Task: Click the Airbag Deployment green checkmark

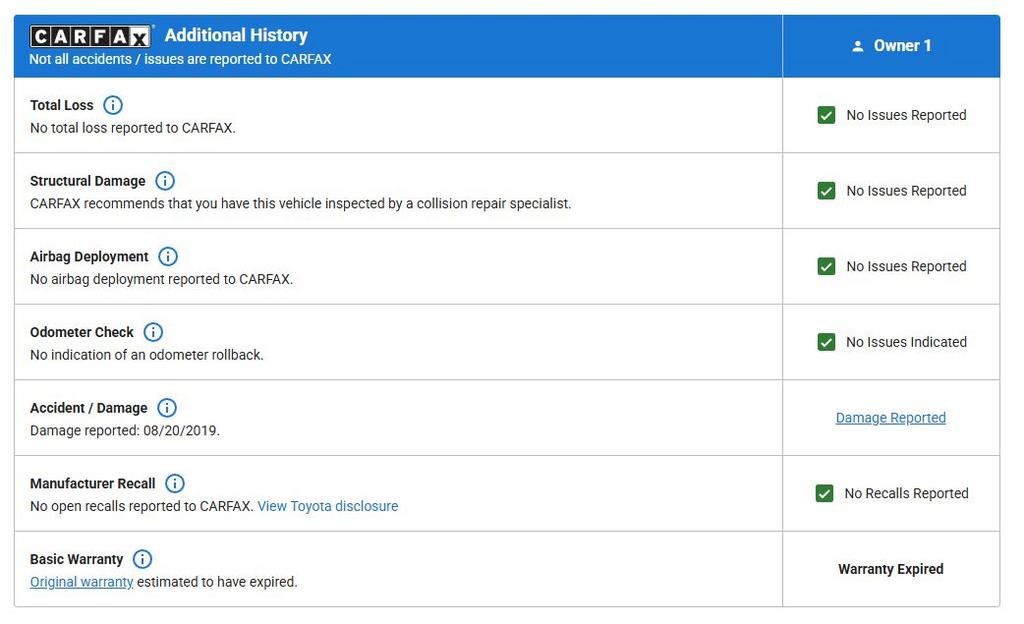Action: [x=826, y=266]
